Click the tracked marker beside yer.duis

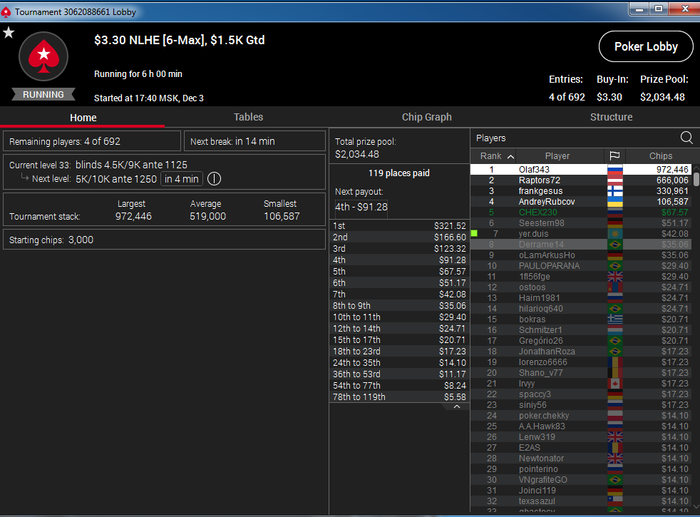click(x=474, y=233)
